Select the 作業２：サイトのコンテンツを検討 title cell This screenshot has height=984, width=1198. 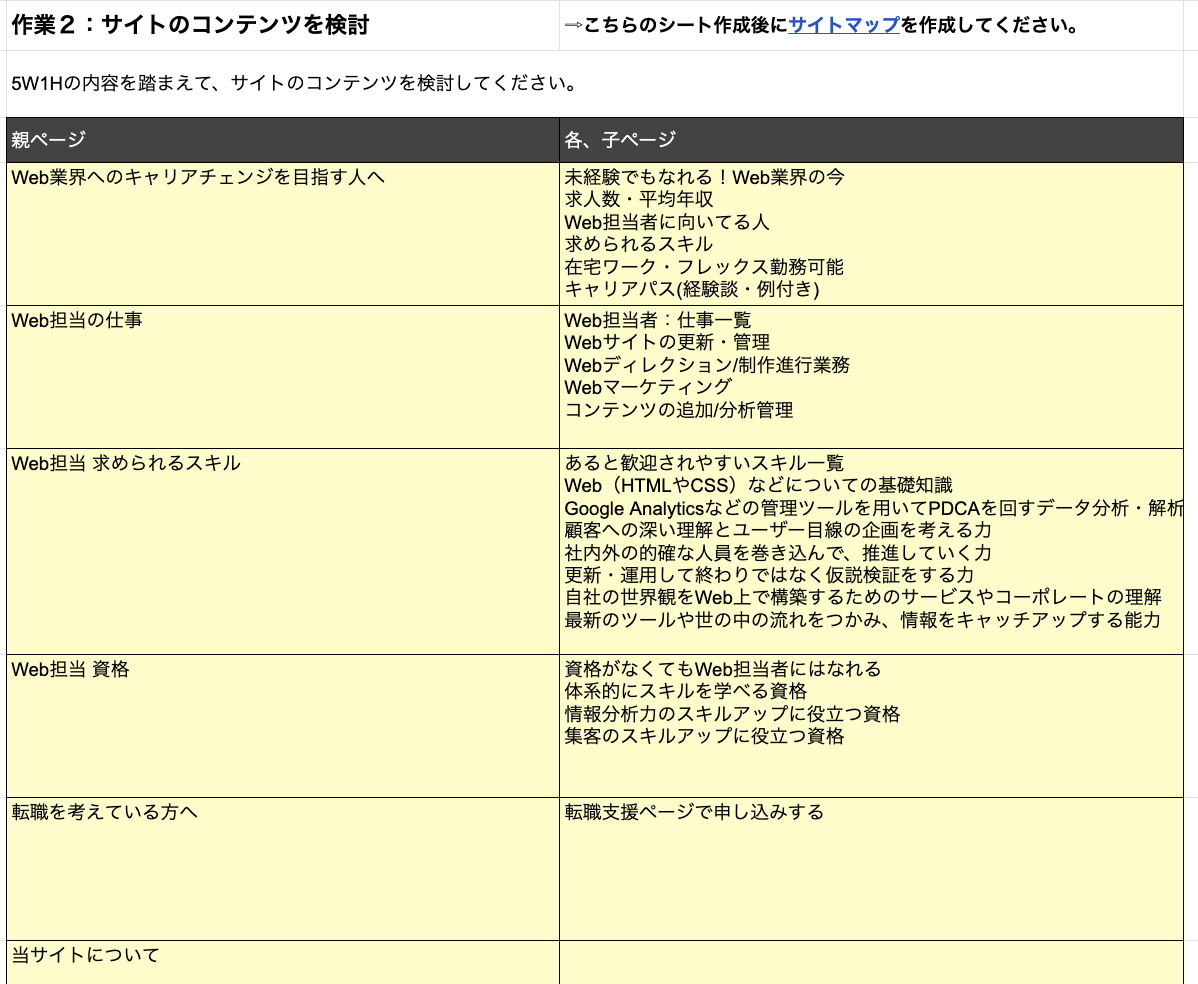pos(190,26)
